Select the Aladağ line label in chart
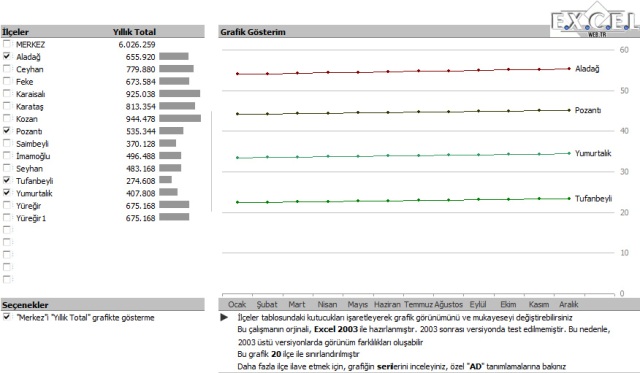Screen dimensions: 640x373 [x=587, y=69]
